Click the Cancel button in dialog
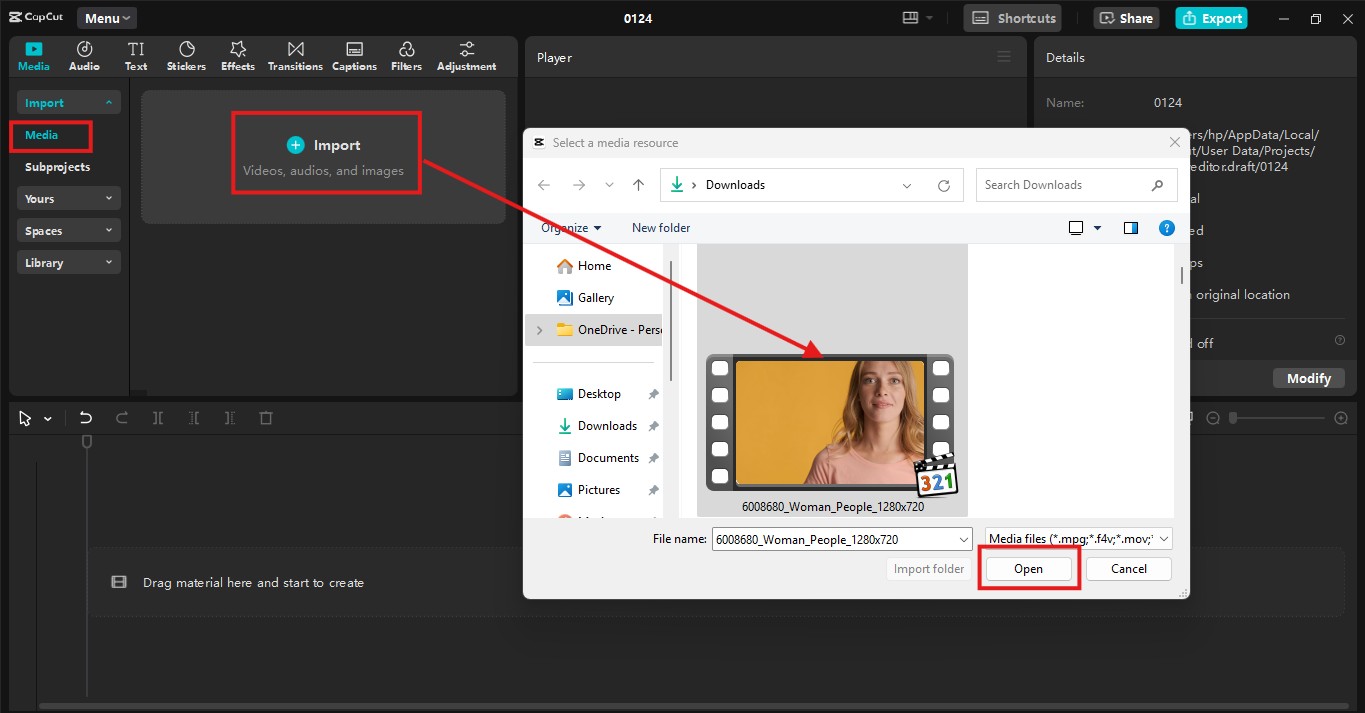This screenshot has width=1365, height=713. coord(1129,569)
